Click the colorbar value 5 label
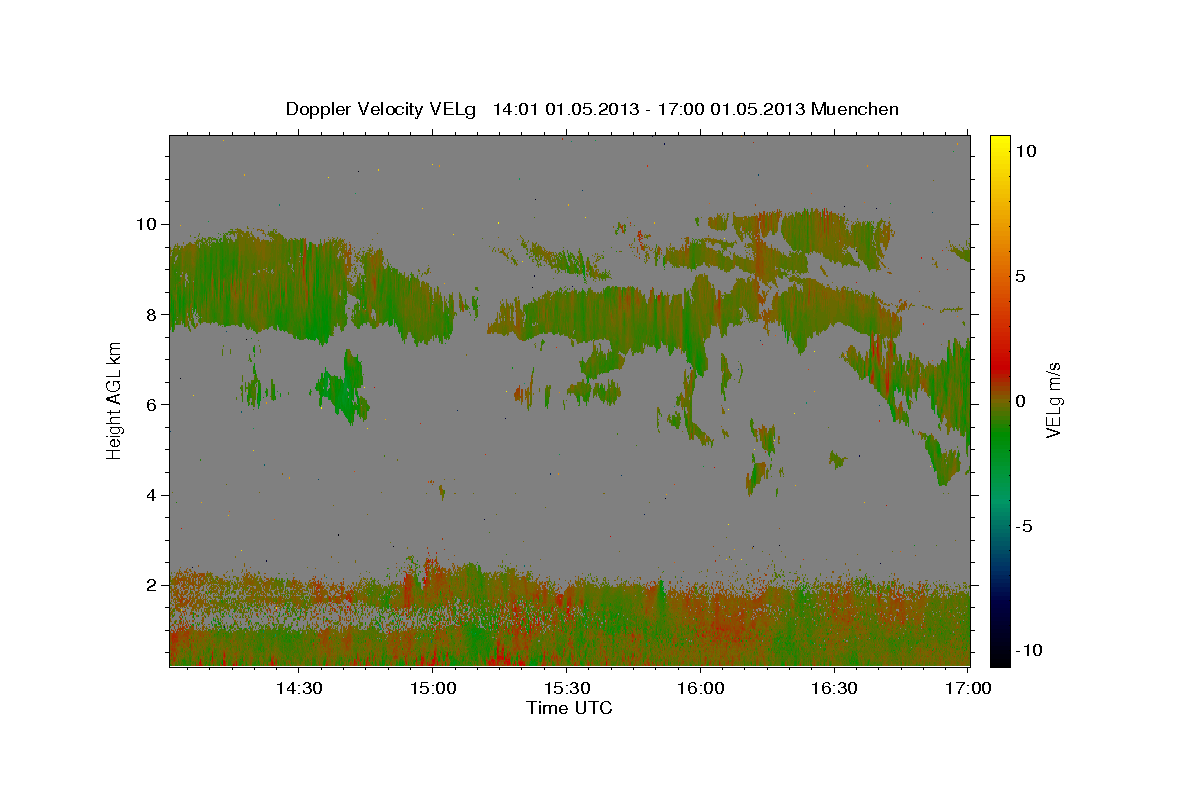The height and width of the screenshot is (800, 1200). (x=1022, y=276)
